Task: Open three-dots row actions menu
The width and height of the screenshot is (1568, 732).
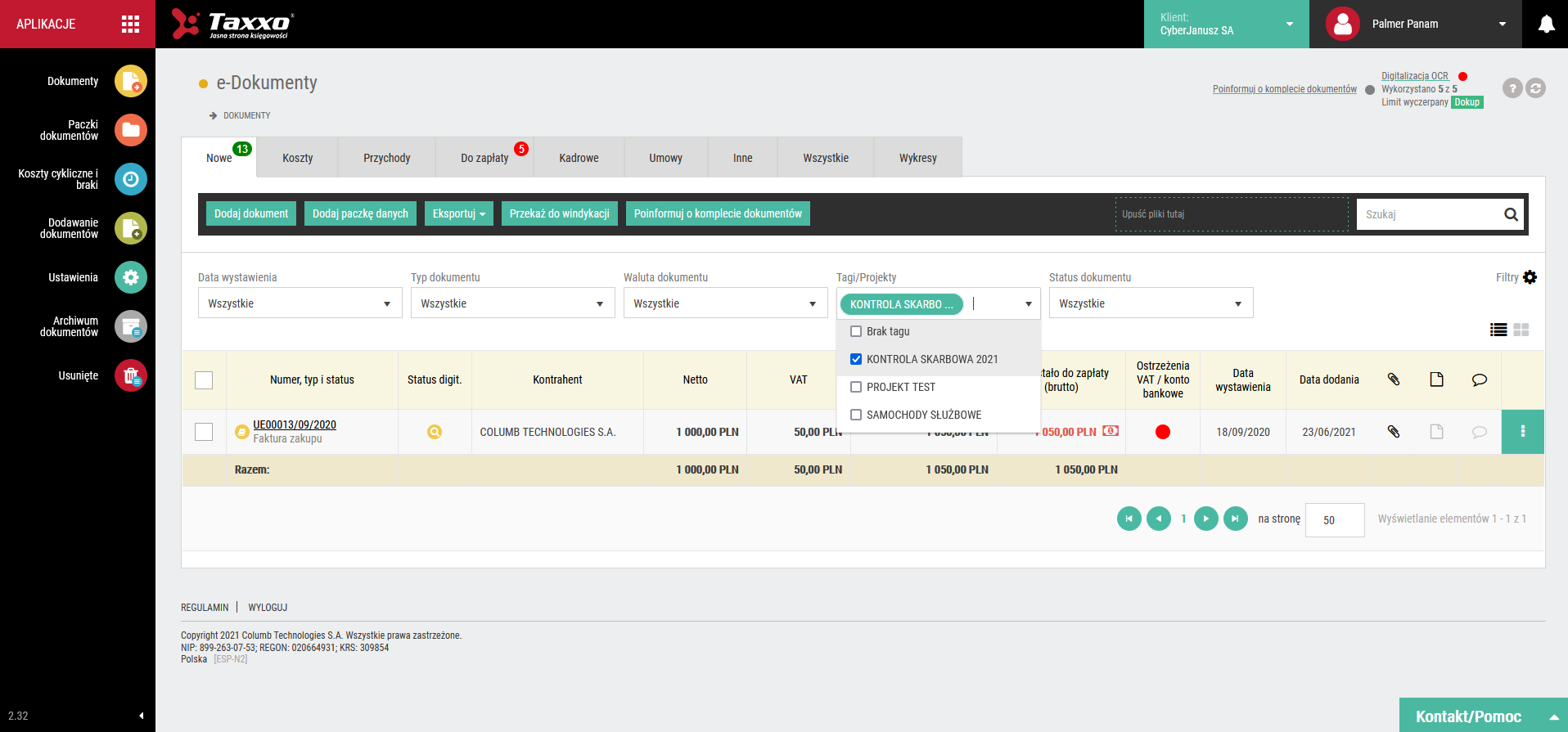Action: point(1522,432)
